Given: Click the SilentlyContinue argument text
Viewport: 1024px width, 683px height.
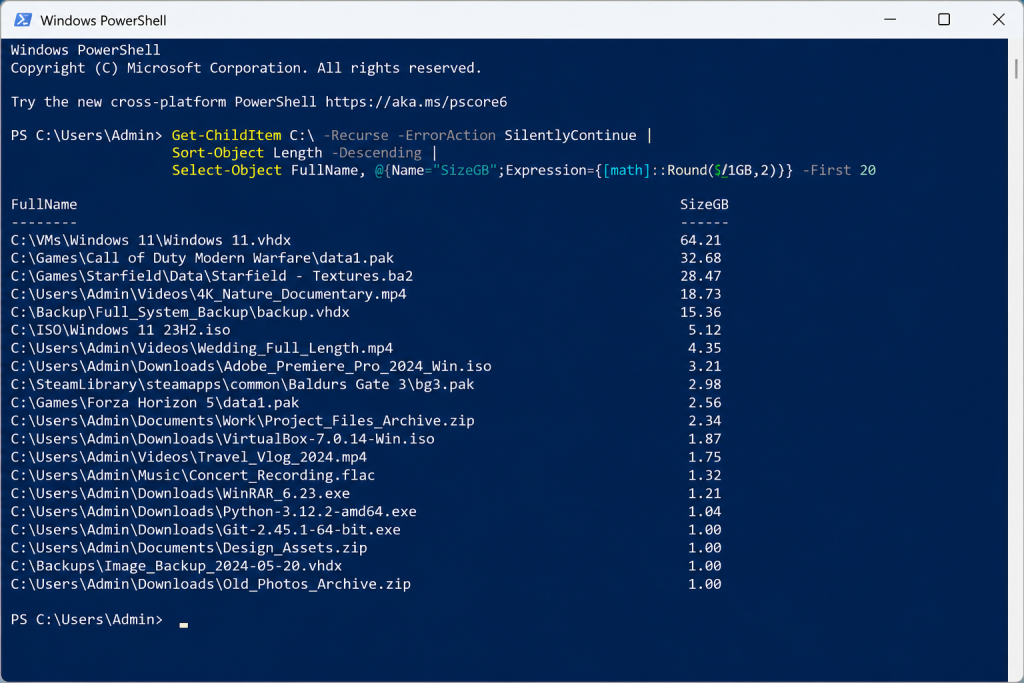Looking at the screenshot, I should click(570, 135).
